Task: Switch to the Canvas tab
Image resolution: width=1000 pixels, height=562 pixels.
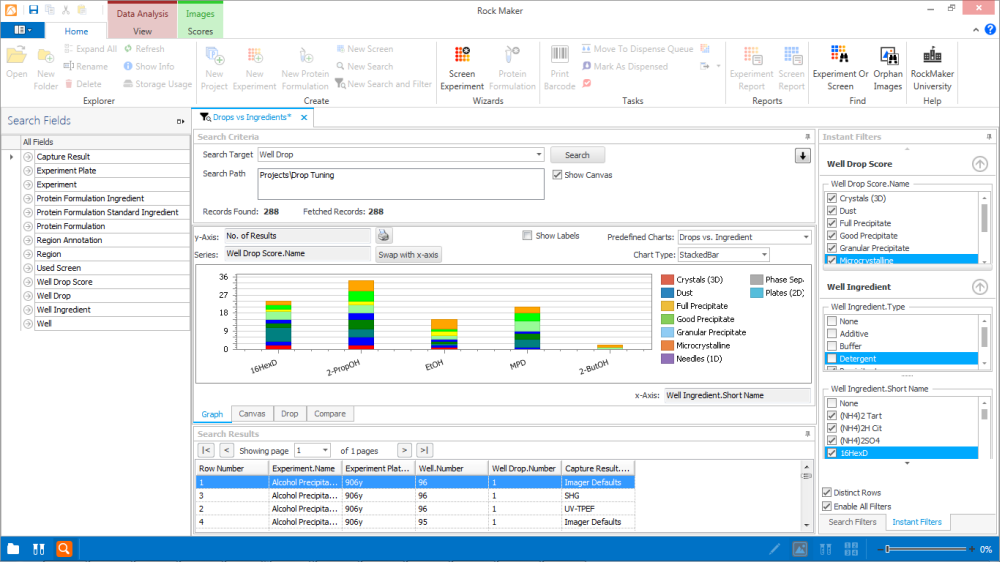Action: tap(252, 414)
